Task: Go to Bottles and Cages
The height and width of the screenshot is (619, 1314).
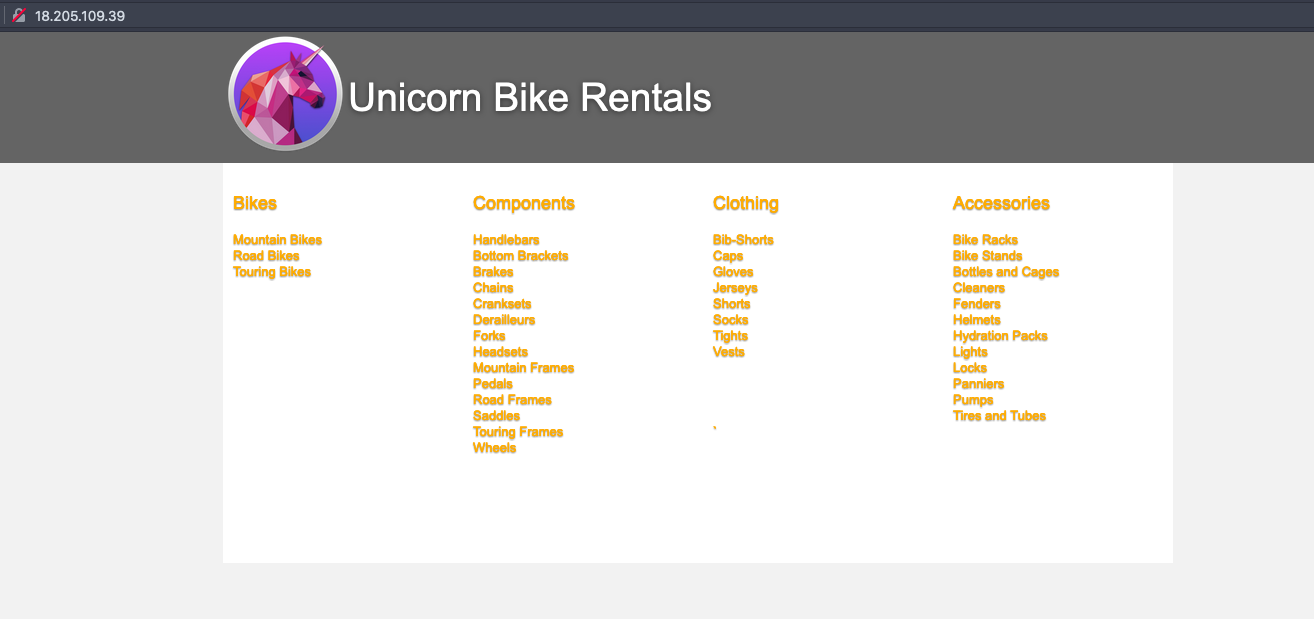Action: (1006, 272)
